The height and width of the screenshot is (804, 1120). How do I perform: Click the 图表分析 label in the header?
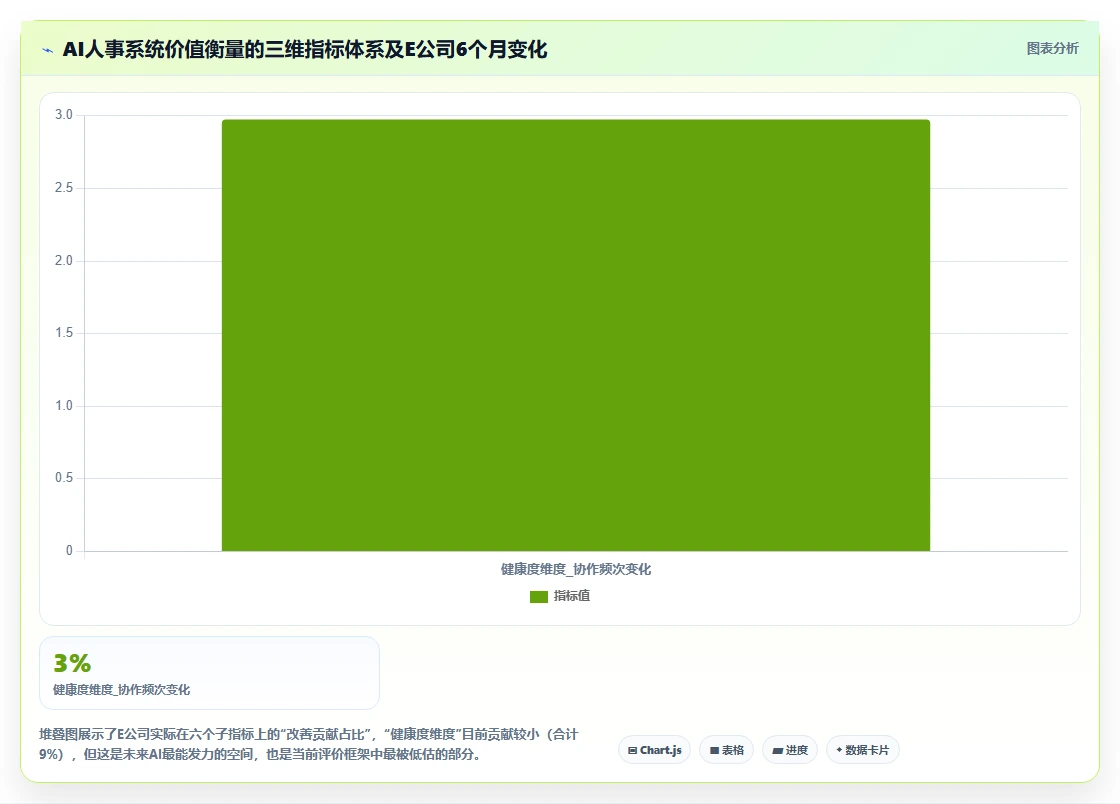pyautogui.click(x=1052, y=49)
